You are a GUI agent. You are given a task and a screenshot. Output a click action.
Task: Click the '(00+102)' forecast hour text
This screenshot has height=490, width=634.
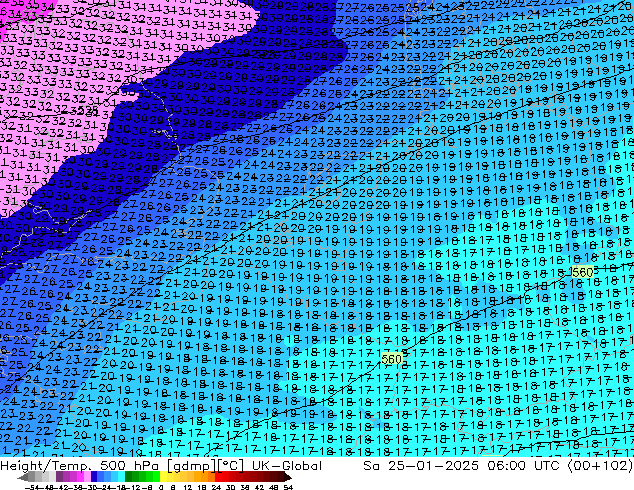[x=600, y=466]
